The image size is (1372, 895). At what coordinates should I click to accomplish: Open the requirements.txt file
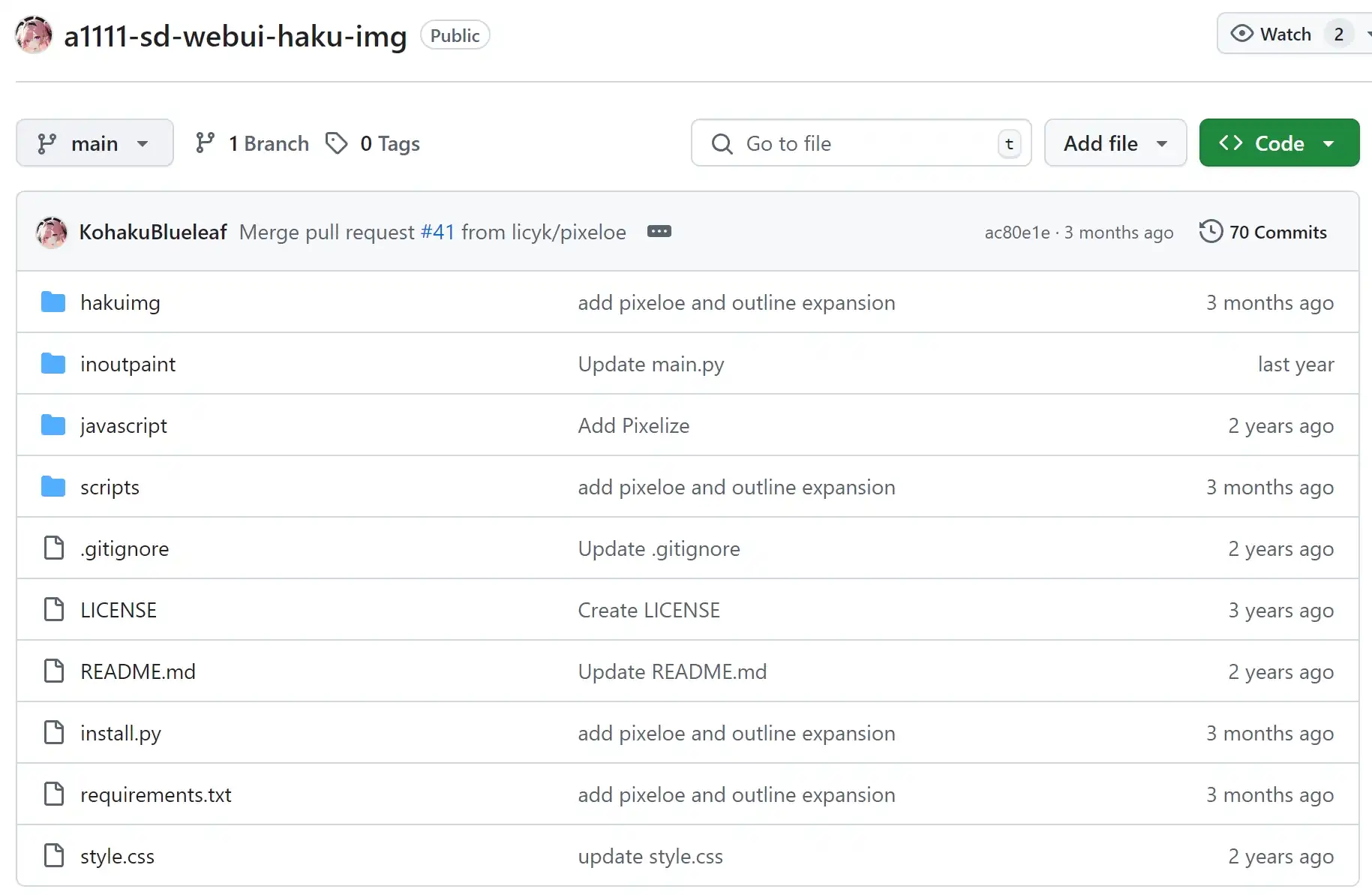[156, 794]
